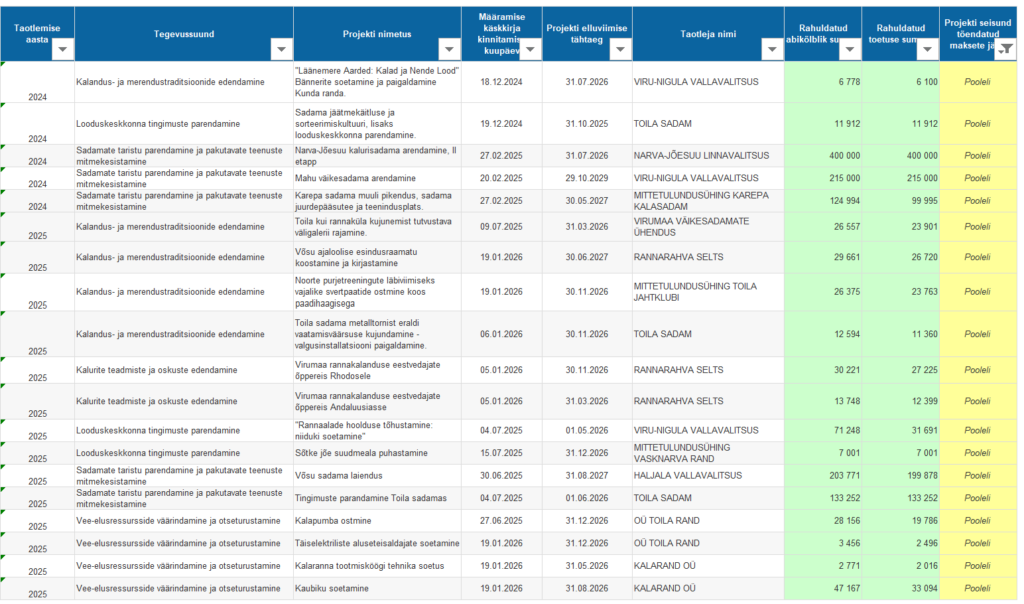Open the Määramise käskkirja kuupäev filter

point(529,49)
